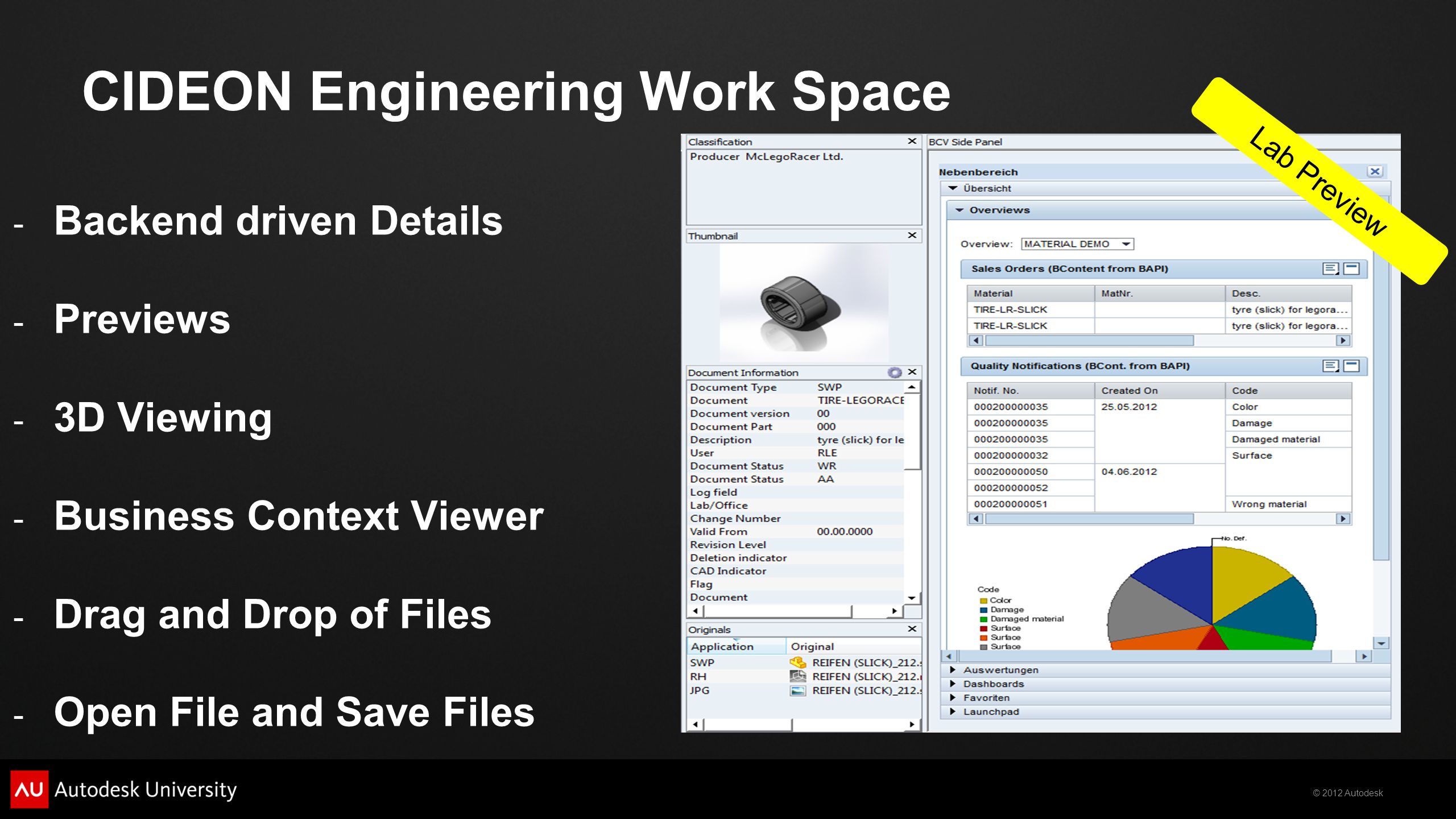Open Sales Orders personalize list icon
This screenshot has width=1456, height=819.
click(x=1330, y=268)
